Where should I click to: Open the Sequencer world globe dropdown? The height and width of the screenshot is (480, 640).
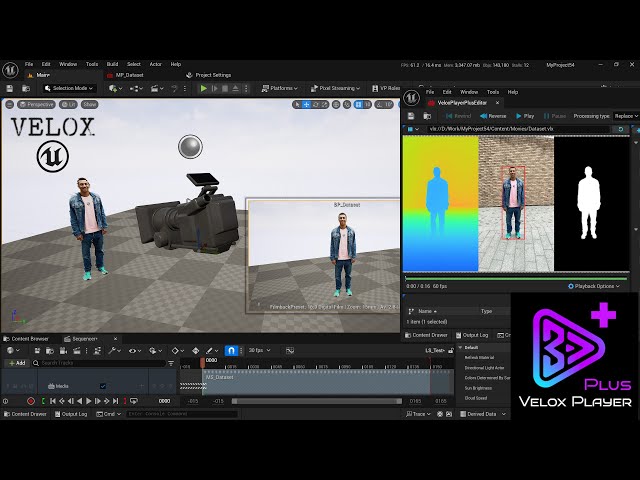point(13,351)
